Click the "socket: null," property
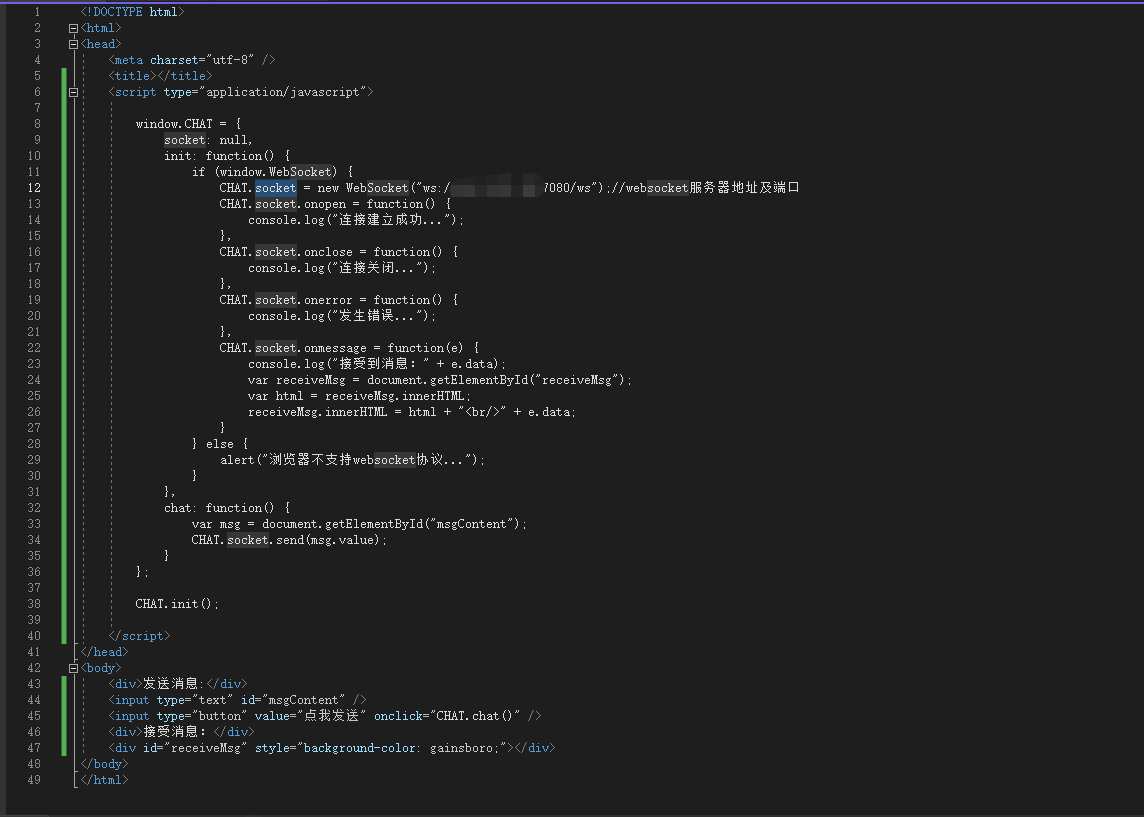Screen dimensions: 1144x817 click(208, 140)
